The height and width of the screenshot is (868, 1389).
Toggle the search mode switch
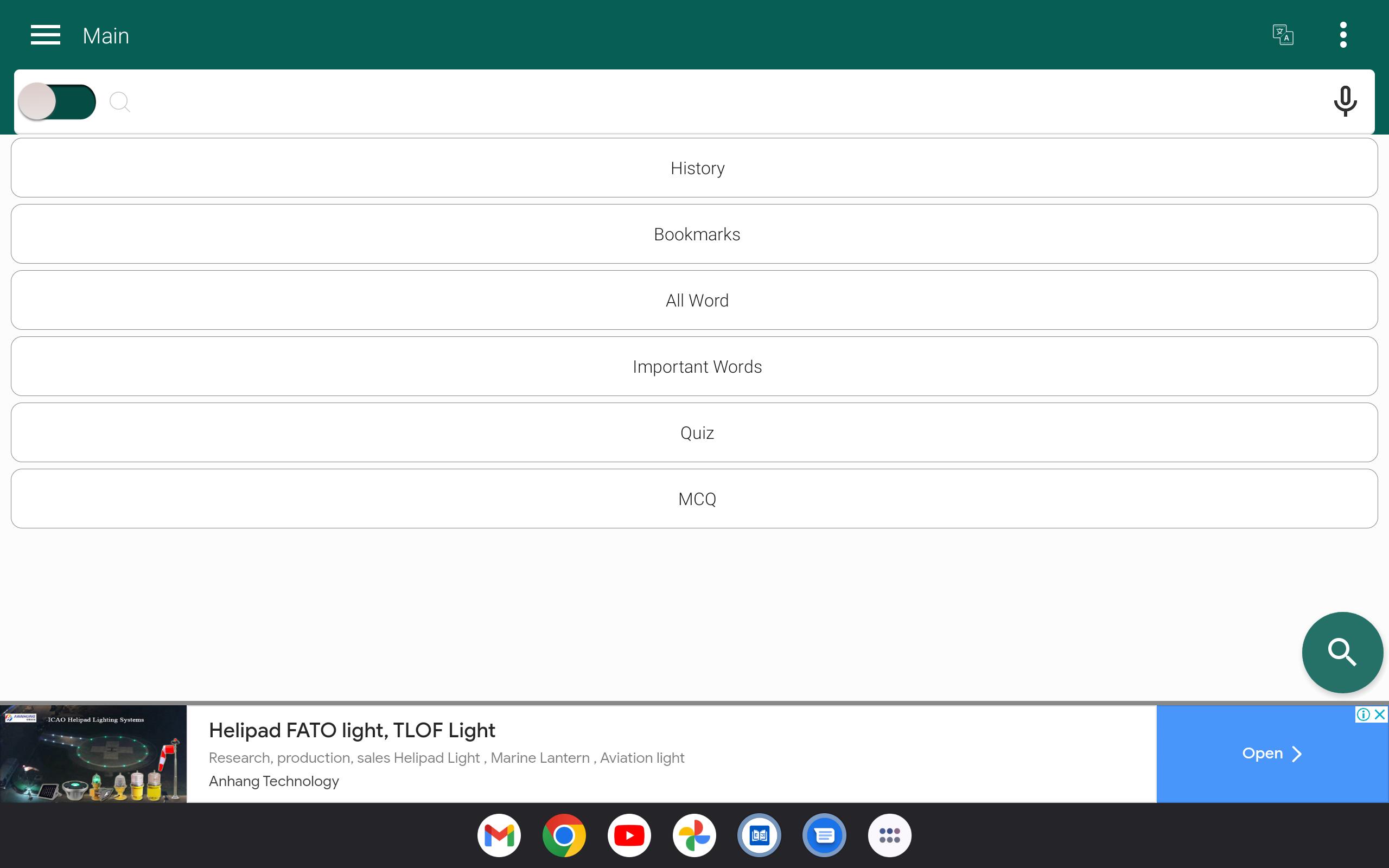tap(57, 101)
